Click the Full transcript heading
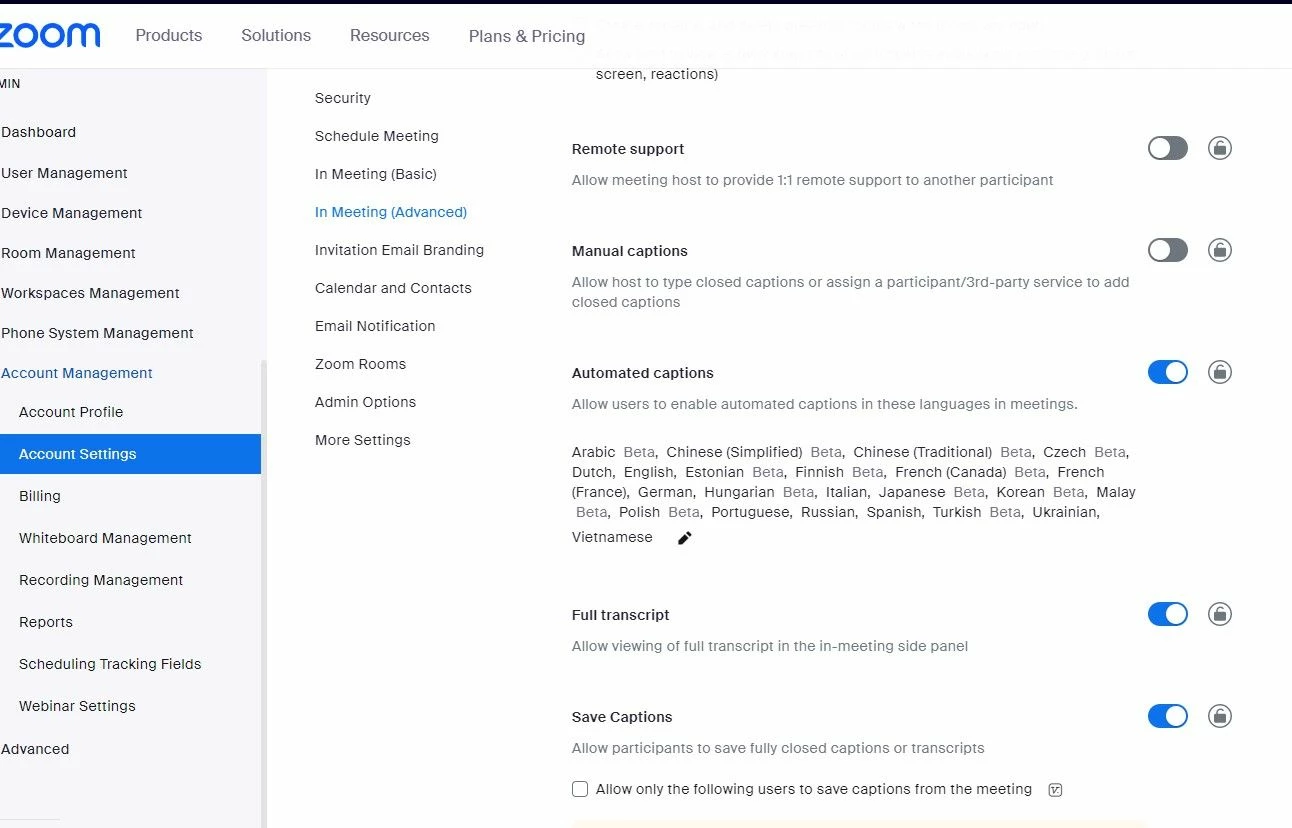The image size is (1292, 828). pyautogui.click(x=621, y=615)
